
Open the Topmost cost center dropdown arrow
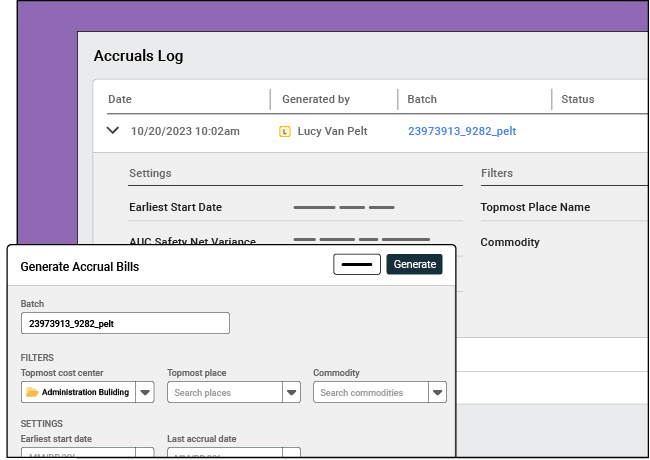tap(145, 392)
